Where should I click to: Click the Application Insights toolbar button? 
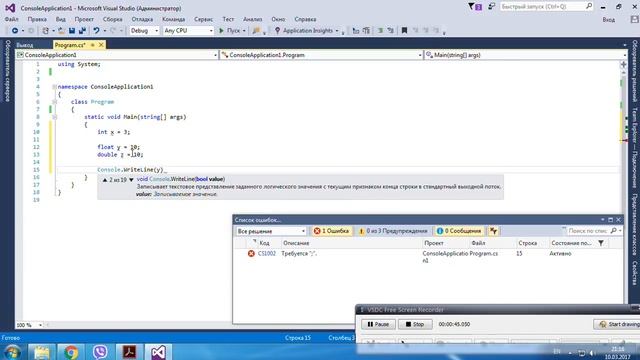(x=307, y=31)
